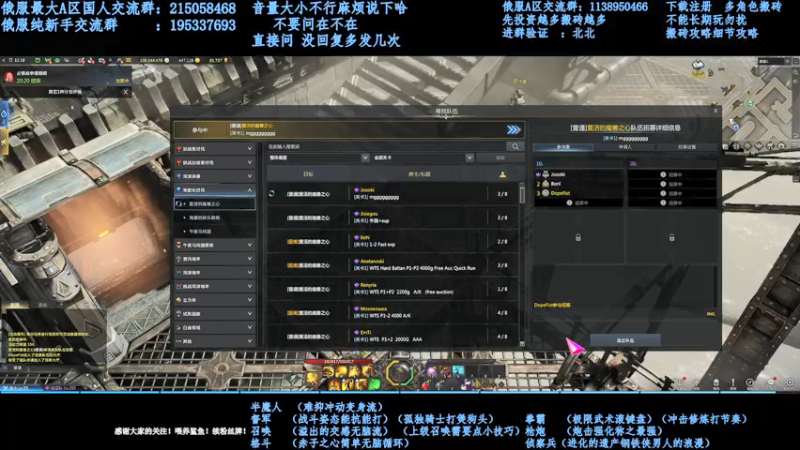Open the settings gear at the bottom-right corner

tap(789, 382)
